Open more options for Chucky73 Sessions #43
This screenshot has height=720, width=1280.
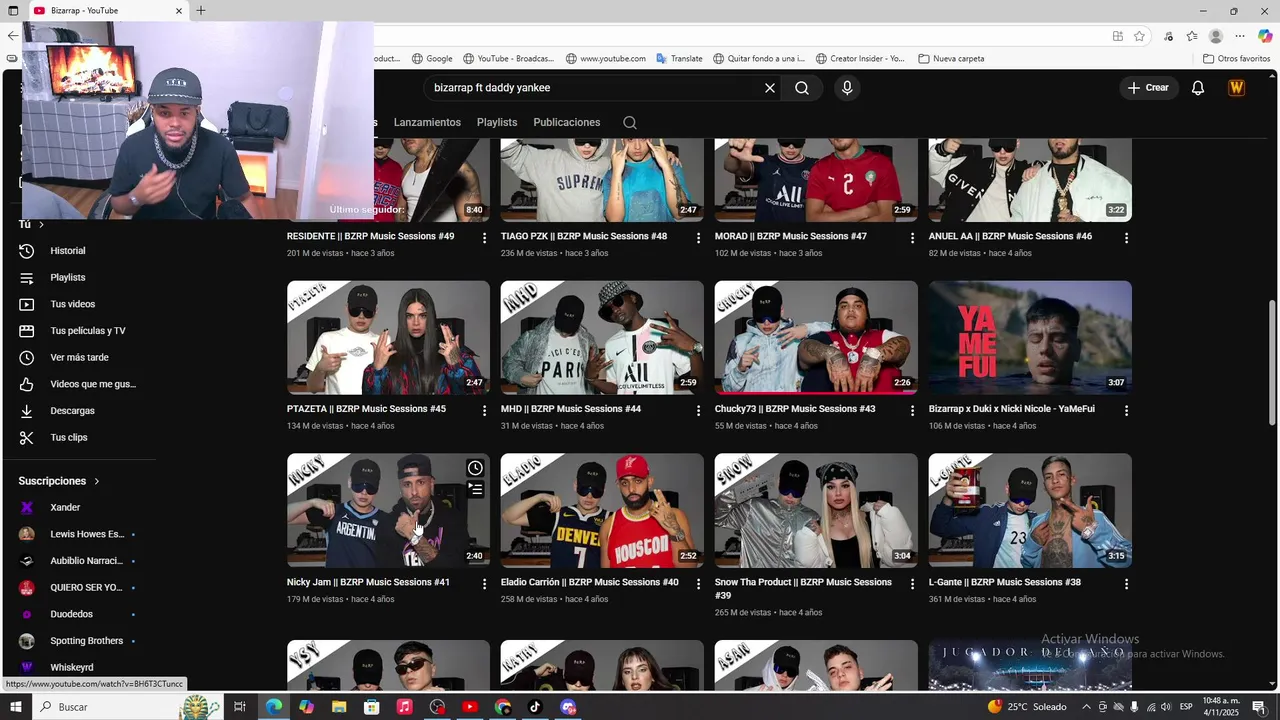click(912, 411)
